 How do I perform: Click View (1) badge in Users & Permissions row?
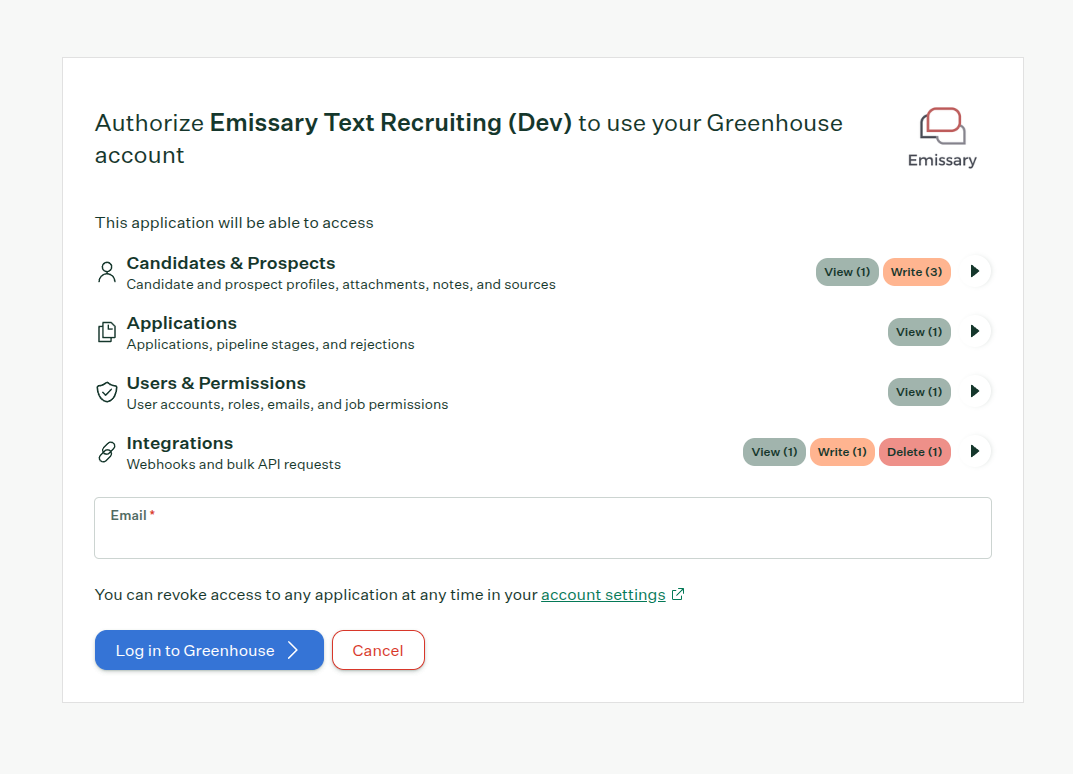(x=919, y=392)
